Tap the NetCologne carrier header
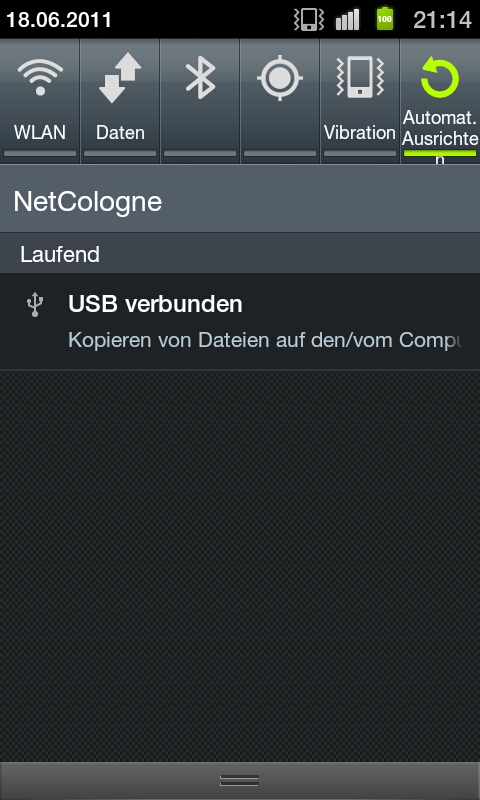Viewport: 480px width, 800px height. tap(88, 202)
